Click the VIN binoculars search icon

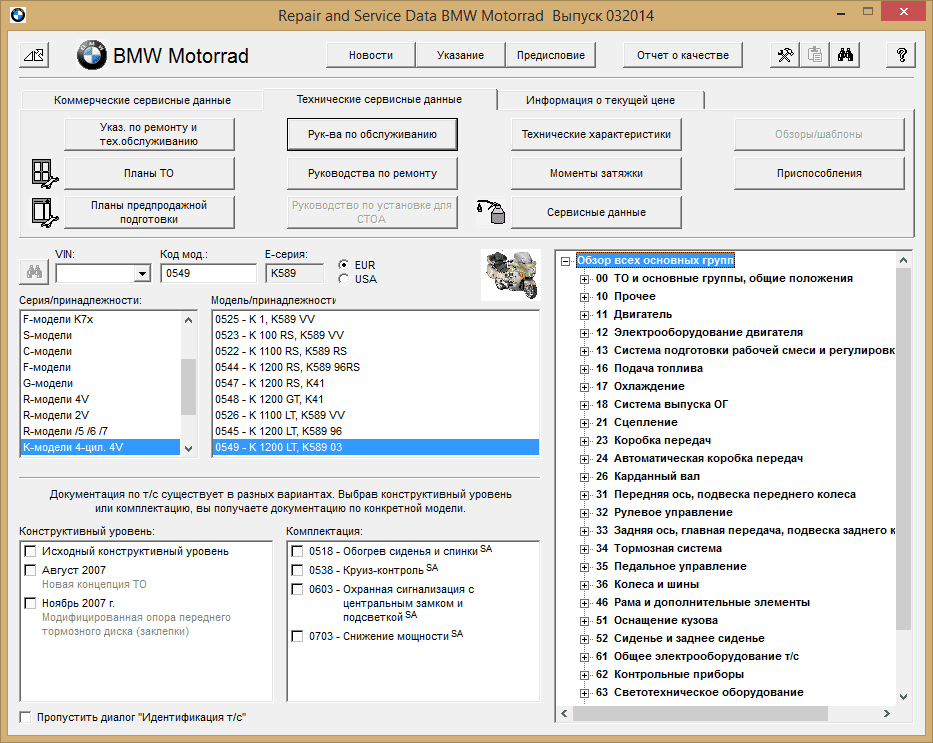coord(34,272)
